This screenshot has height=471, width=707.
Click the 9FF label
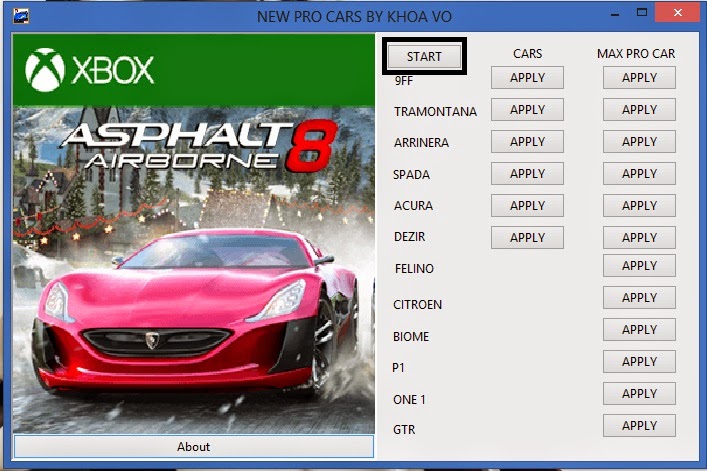(404, 81)
